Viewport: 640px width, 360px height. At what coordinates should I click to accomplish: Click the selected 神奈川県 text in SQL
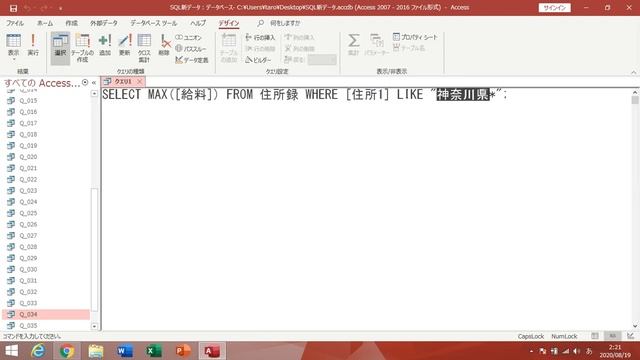[463, 95]
